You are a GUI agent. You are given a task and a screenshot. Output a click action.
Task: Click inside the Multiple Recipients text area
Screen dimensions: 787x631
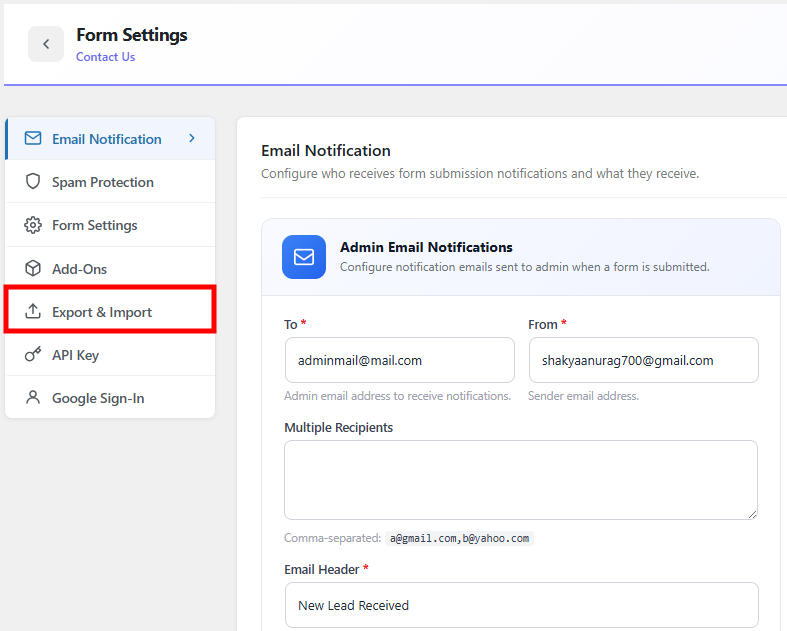point(520,480)
